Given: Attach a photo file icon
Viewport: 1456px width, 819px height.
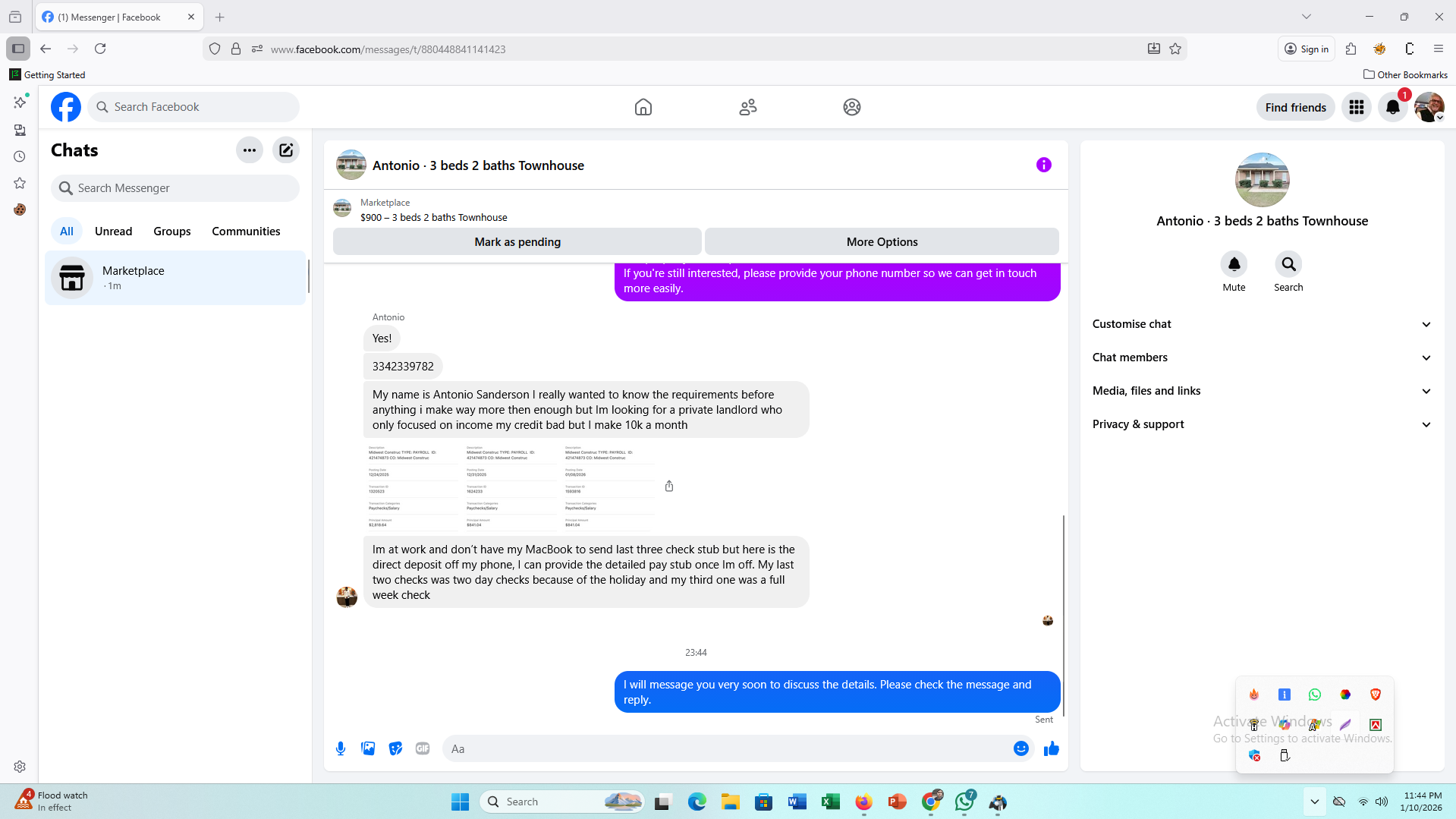Looking at the screenshot, I should (x=368, y=748).
